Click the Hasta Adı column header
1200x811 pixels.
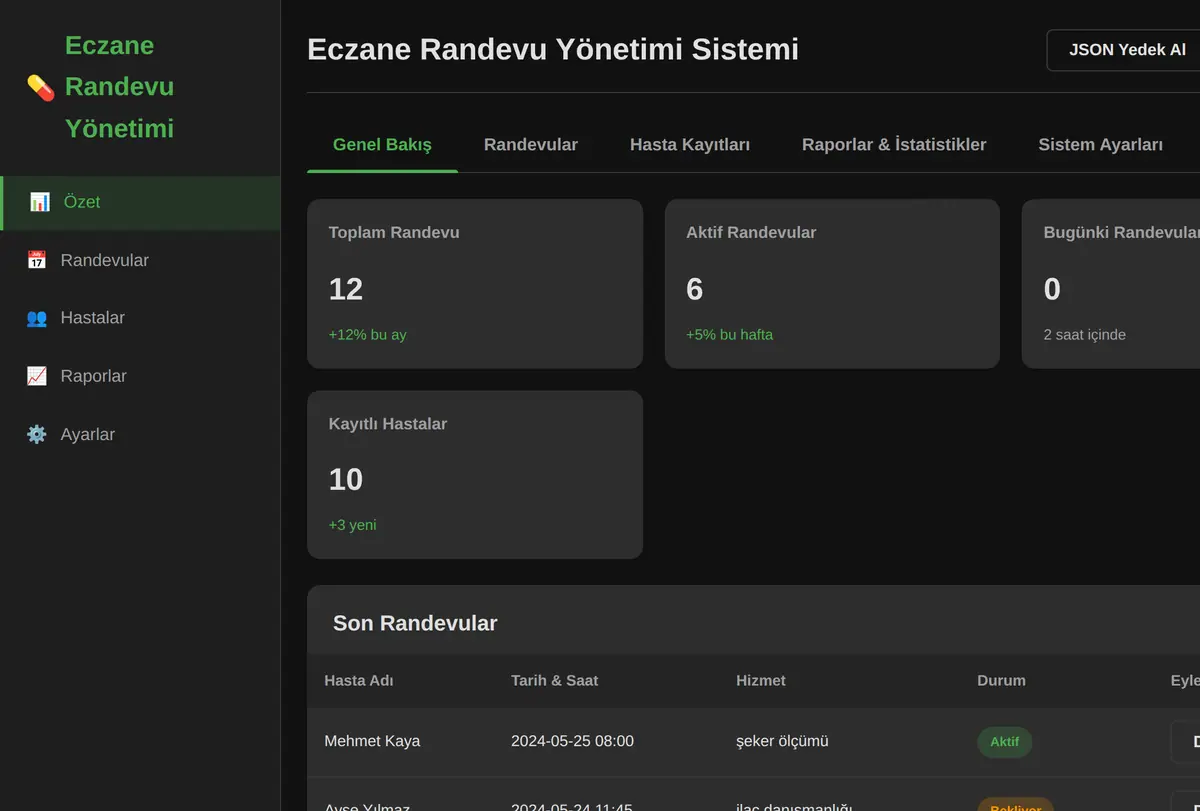click(x=359, y=681)
